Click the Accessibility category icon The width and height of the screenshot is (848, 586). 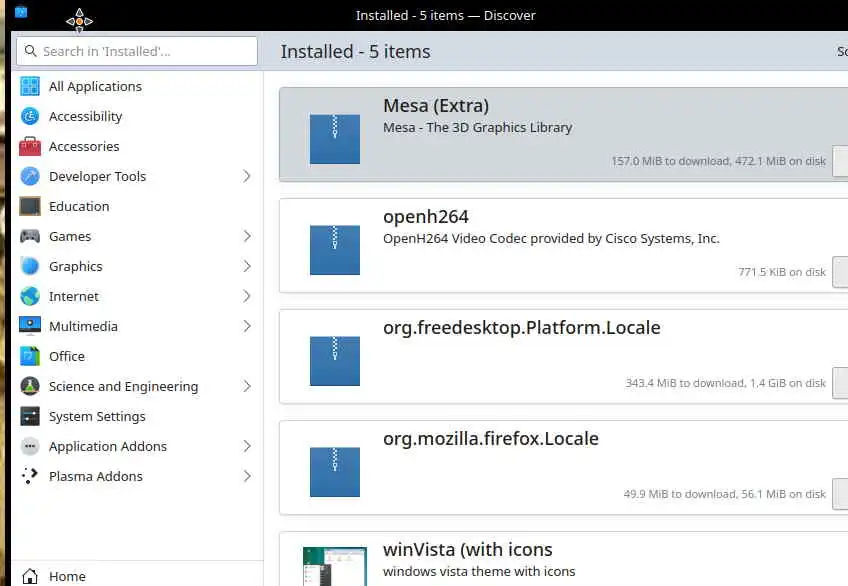[30, 116]
